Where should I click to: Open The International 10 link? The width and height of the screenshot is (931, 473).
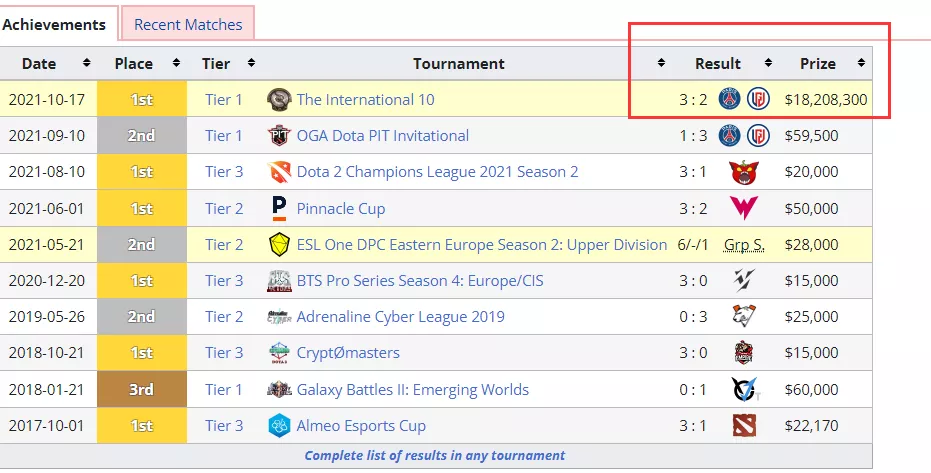tap(365, 100)
